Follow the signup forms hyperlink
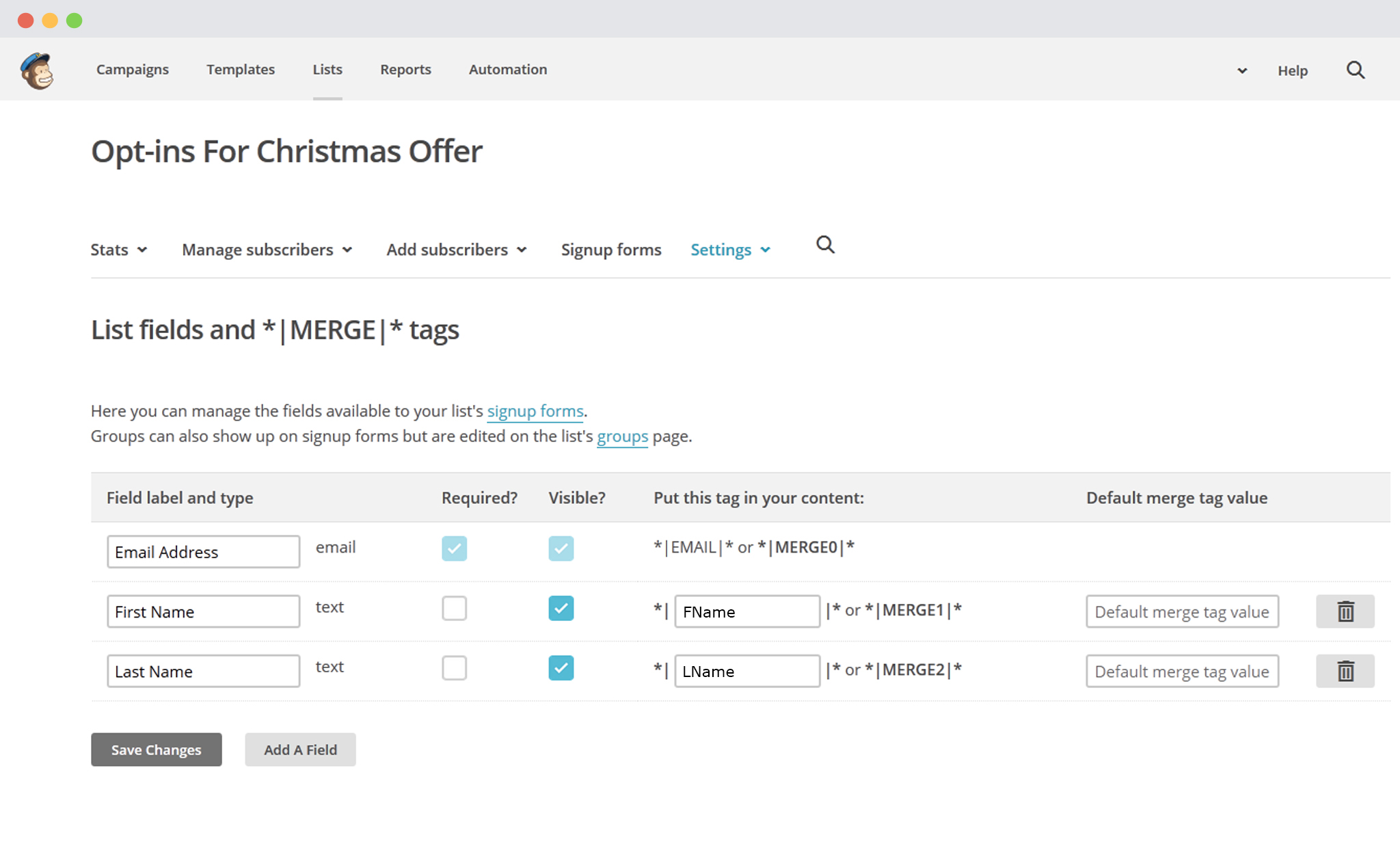The height and width of the screenshot is (861, 1400). click(x=535, y=411)
